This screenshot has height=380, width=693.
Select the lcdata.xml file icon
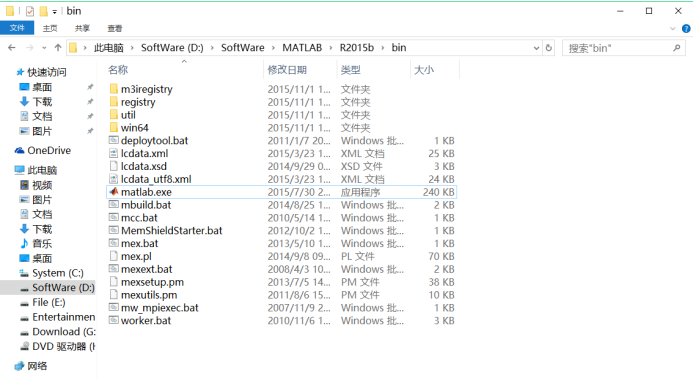coord(114,153)
